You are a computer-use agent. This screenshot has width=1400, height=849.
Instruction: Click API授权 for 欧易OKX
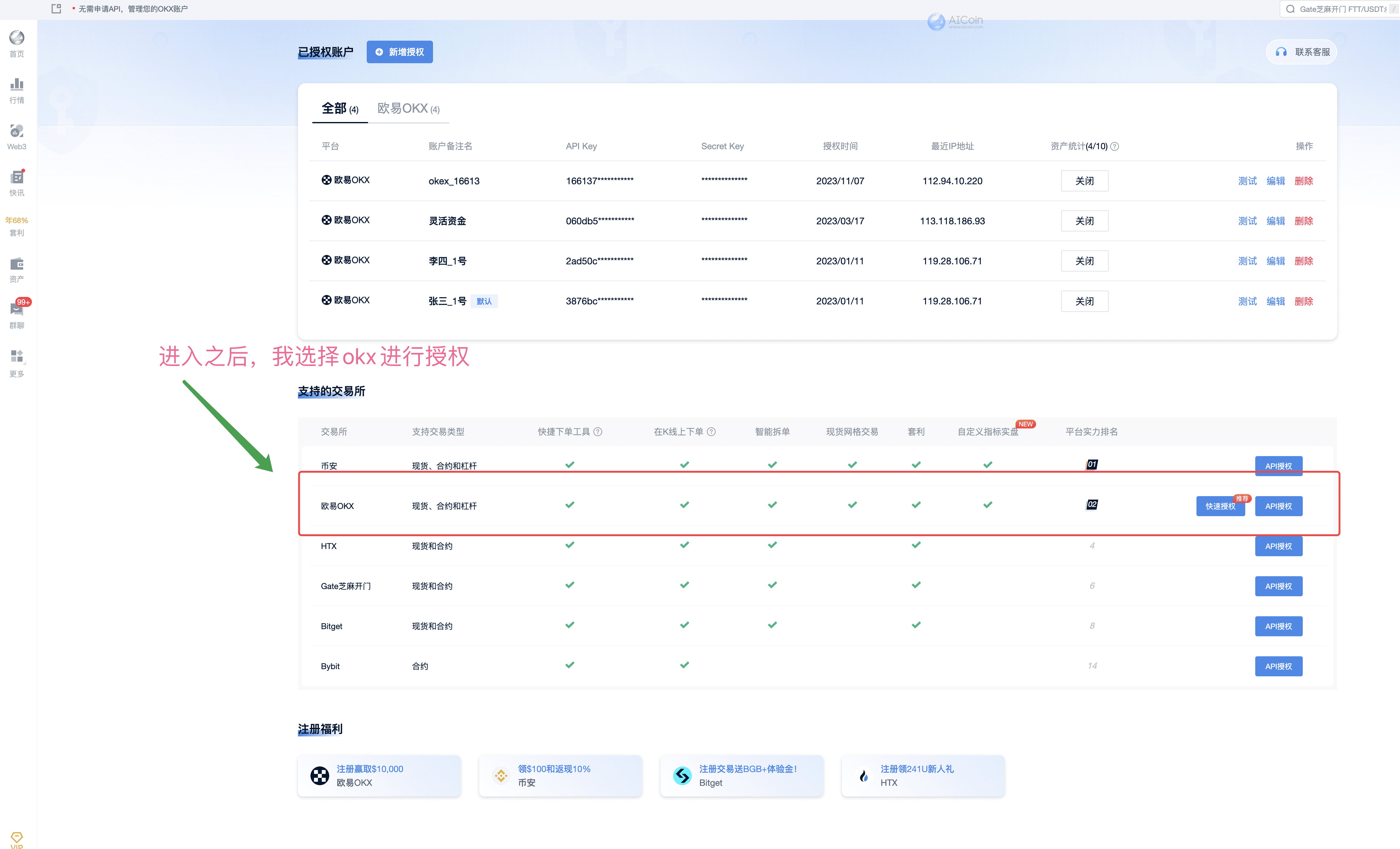click(x=1278, y=506)
